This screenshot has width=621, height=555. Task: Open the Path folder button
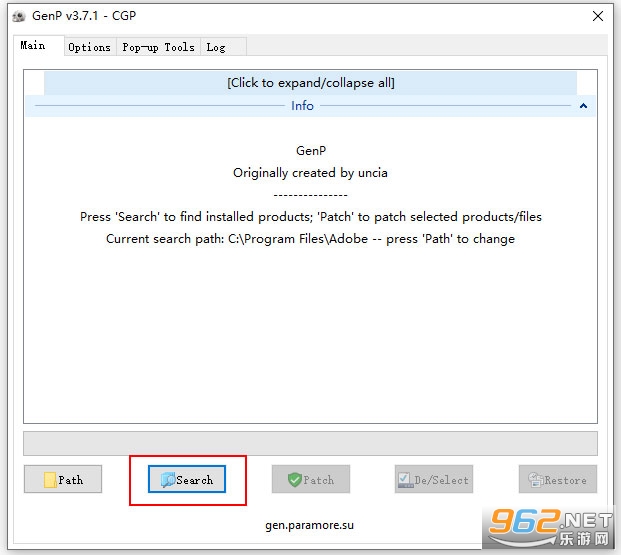point(63,479)
